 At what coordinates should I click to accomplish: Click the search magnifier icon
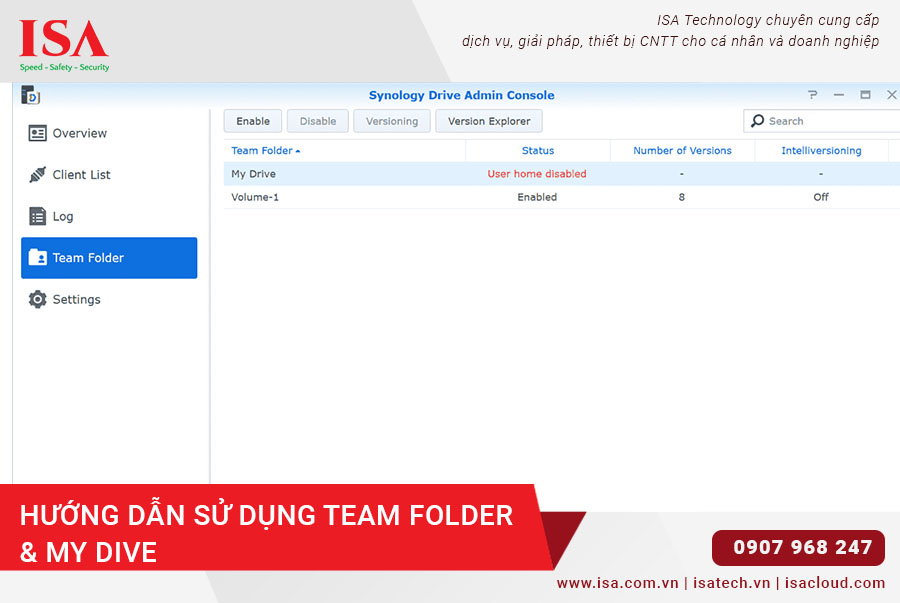[x=758, y=121]
